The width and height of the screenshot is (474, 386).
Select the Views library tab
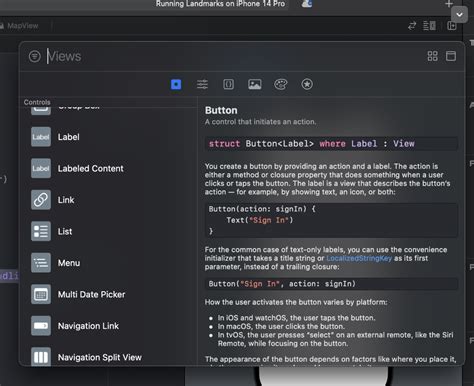coord(176,84)
